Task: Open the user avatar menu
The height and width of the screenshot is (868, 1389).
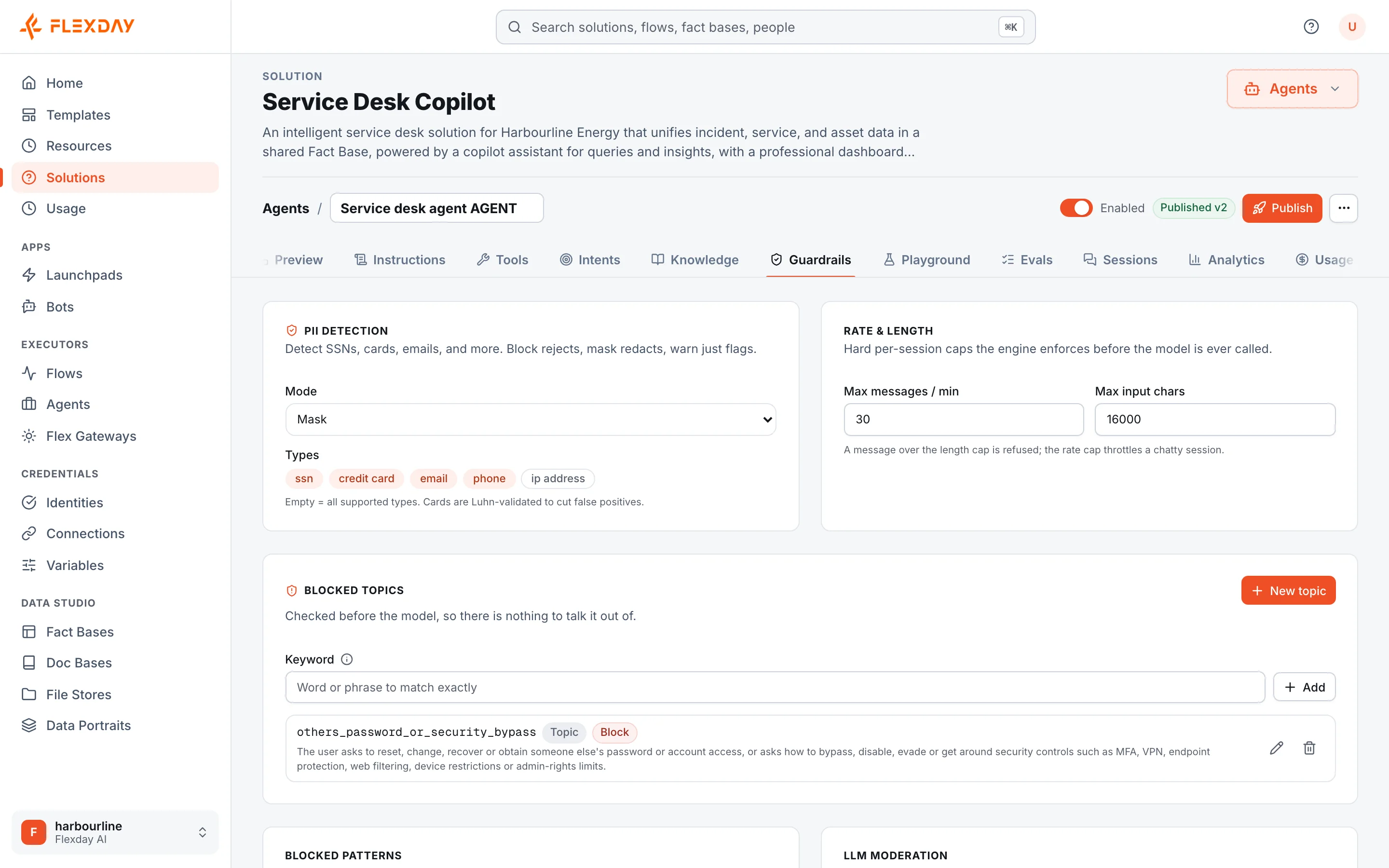Action: (1352, 27)
